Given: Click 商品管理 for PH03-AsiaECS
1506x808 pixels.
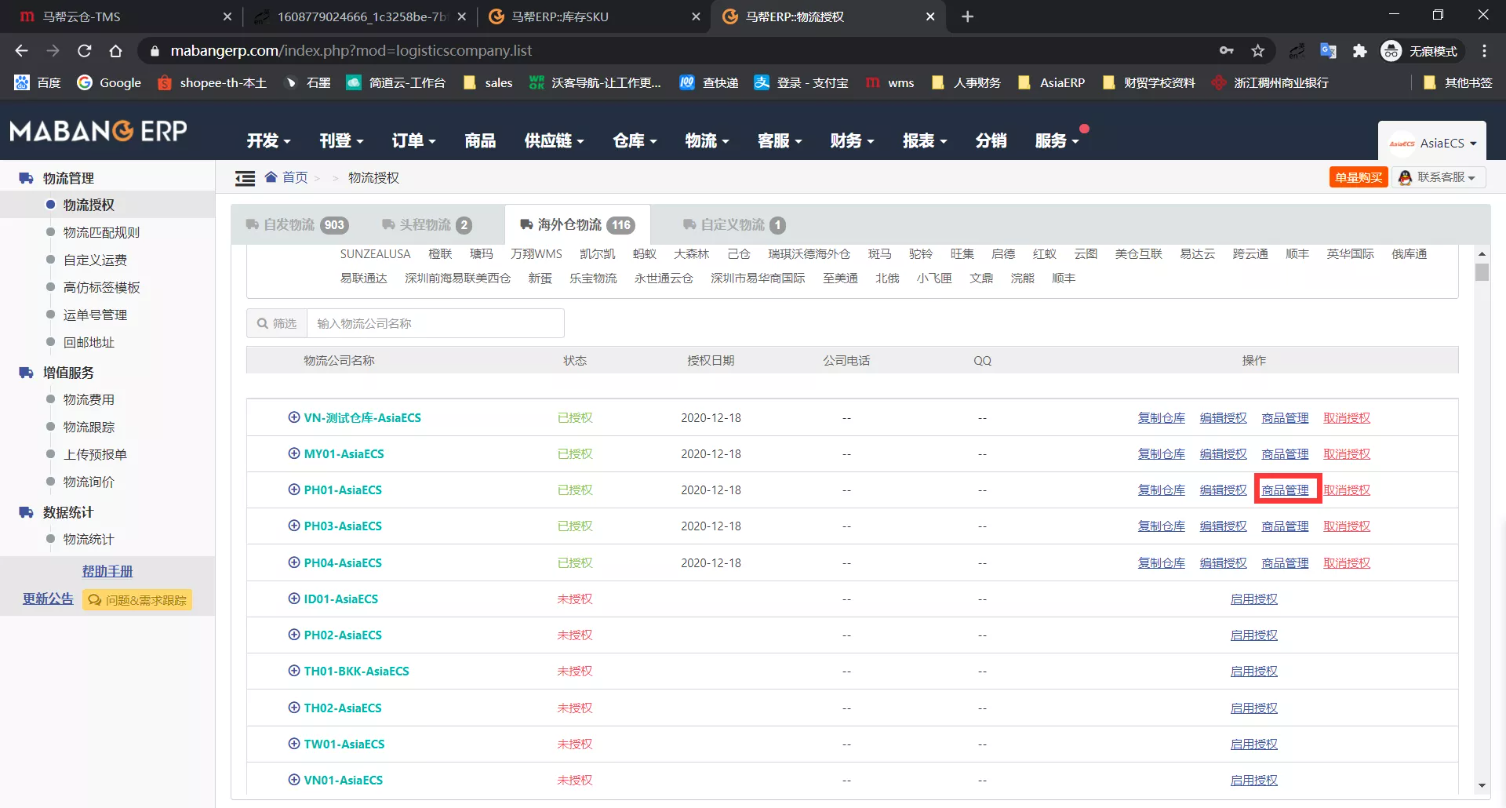Looking at the screenshot, I should click(x=1285, y=526).
